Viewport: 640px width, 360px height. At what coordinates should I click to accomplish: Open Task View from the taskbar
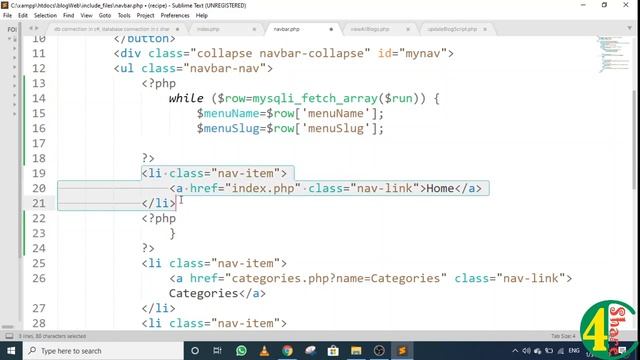(218, 351)
